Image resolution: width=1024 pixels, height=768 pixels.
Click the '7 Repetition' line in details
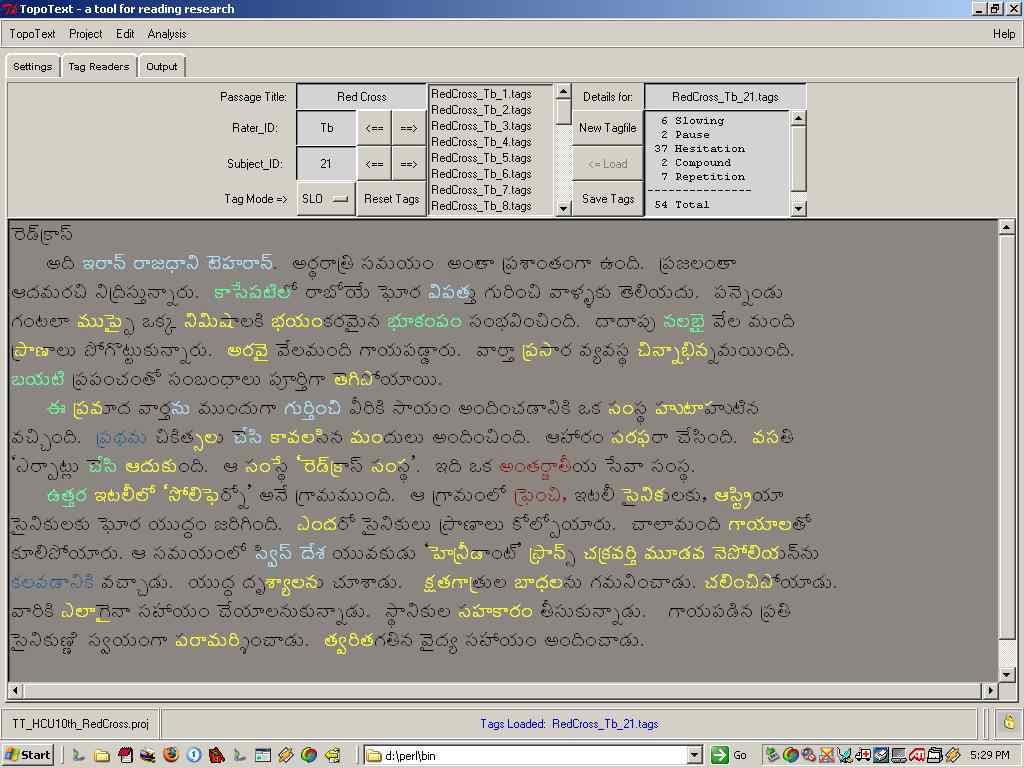click(x=702, y=177)
